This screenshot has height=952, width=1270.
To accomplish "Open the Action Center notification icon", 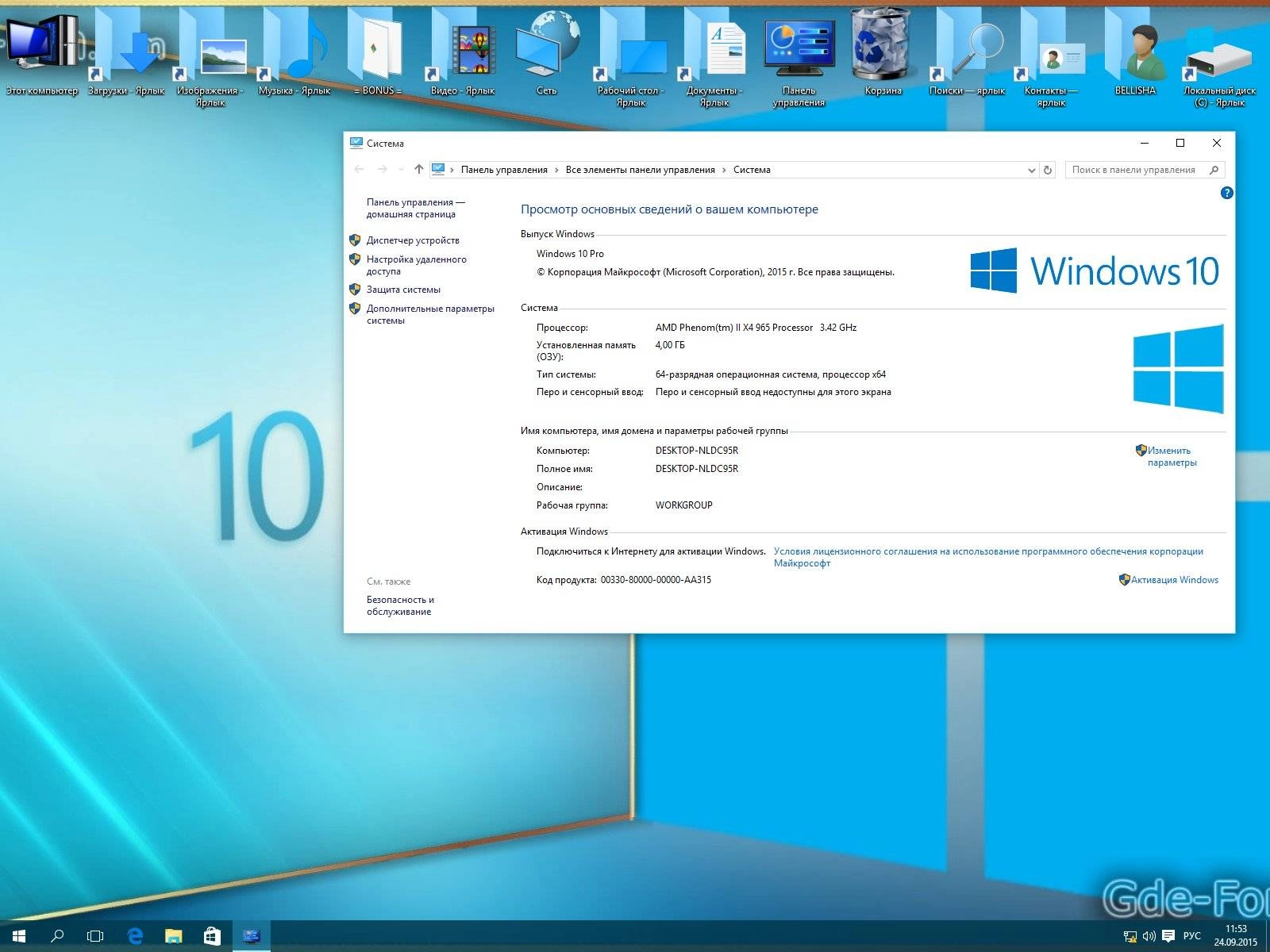I will click(1168, 936).
